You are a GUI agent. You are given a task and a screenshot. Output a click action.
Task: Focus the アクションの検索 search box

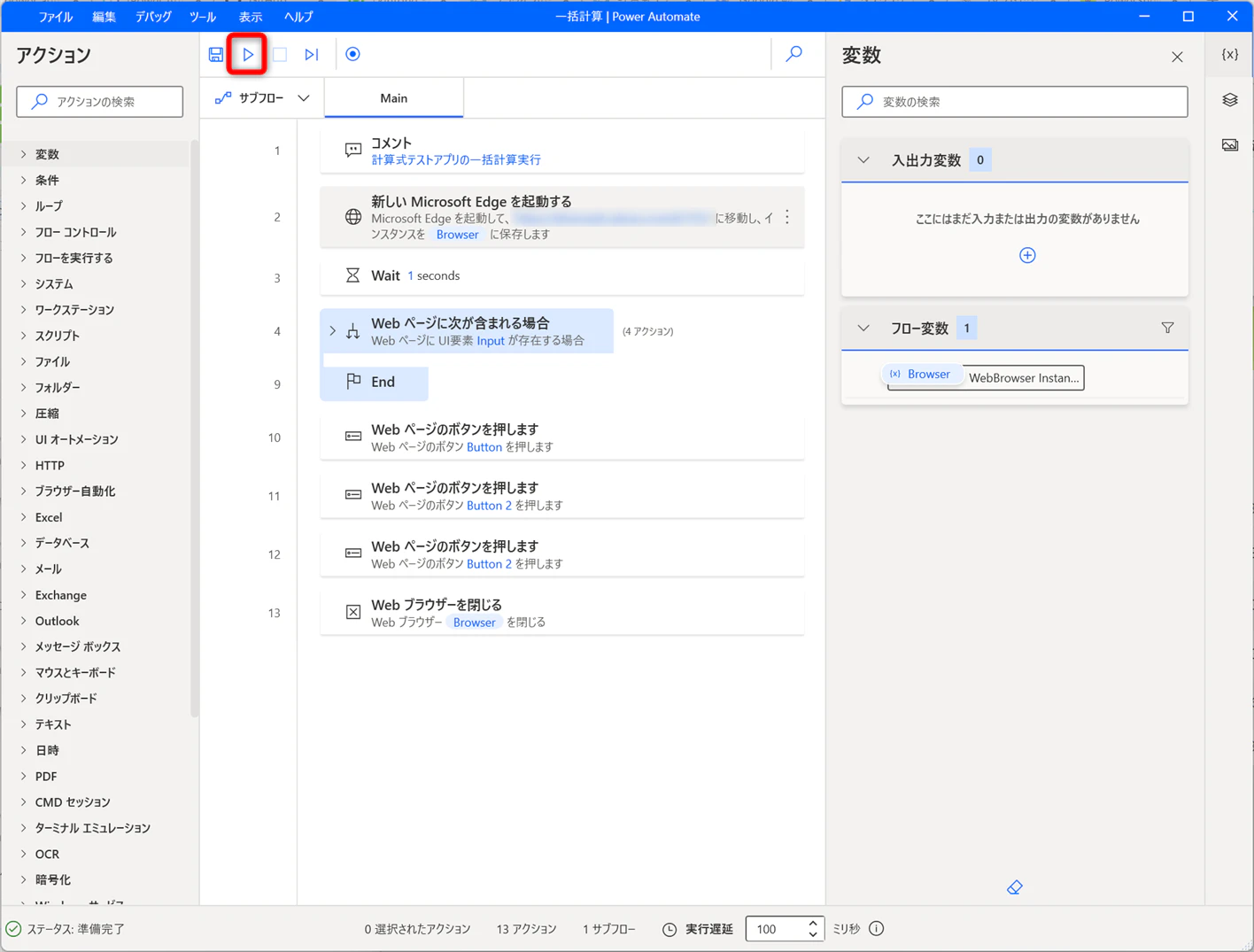(x=100, y=102)
